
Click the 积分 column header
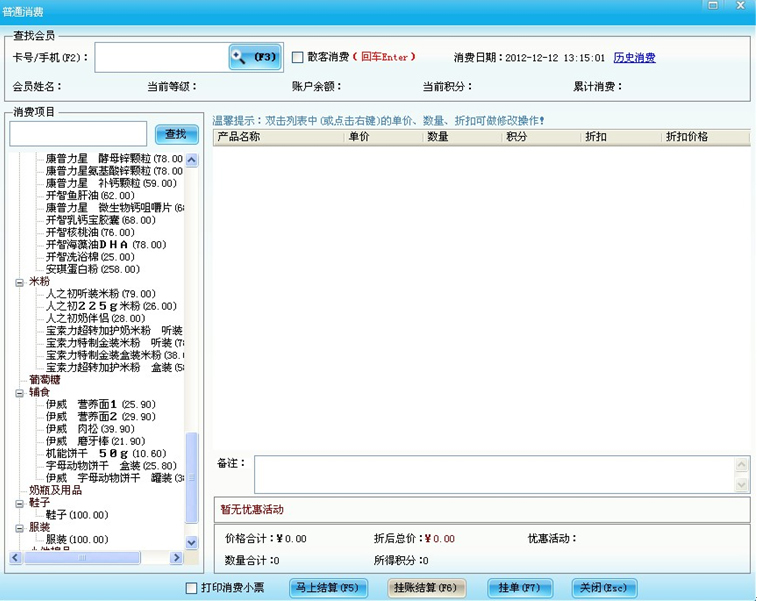point(541,137)
